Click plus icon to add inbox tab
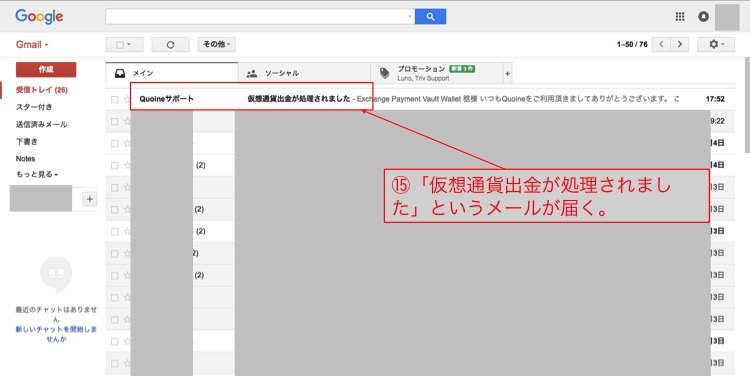The width and height of the screenshot is (750, 376). pos(507,73)
